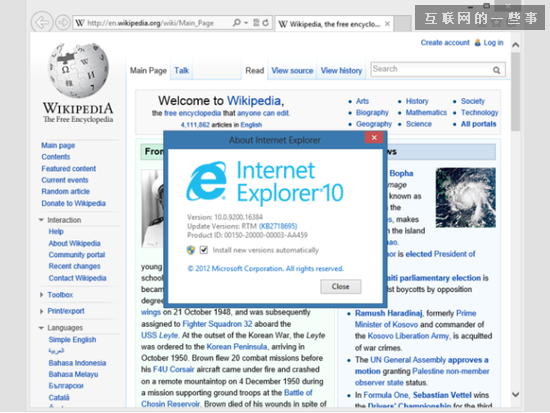Toggle the compatibility view icon

coord(256,23)
